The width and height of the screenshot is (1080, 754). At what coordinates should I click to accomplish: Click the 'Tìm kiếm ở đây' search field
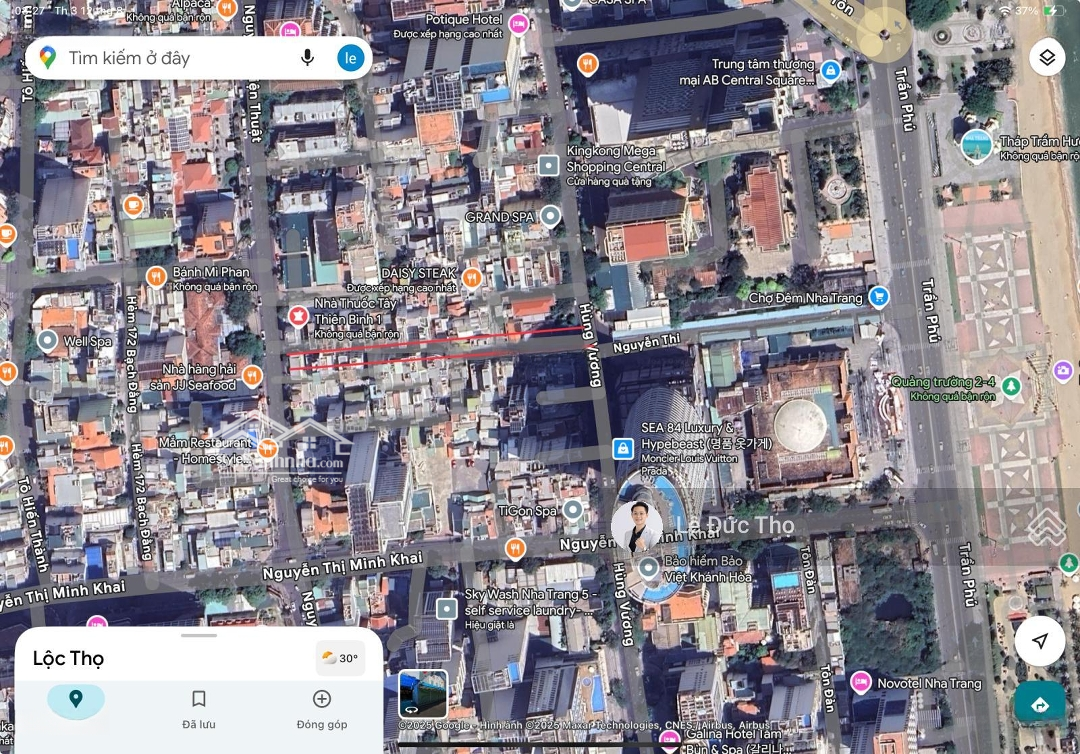[x=180, y=58]
